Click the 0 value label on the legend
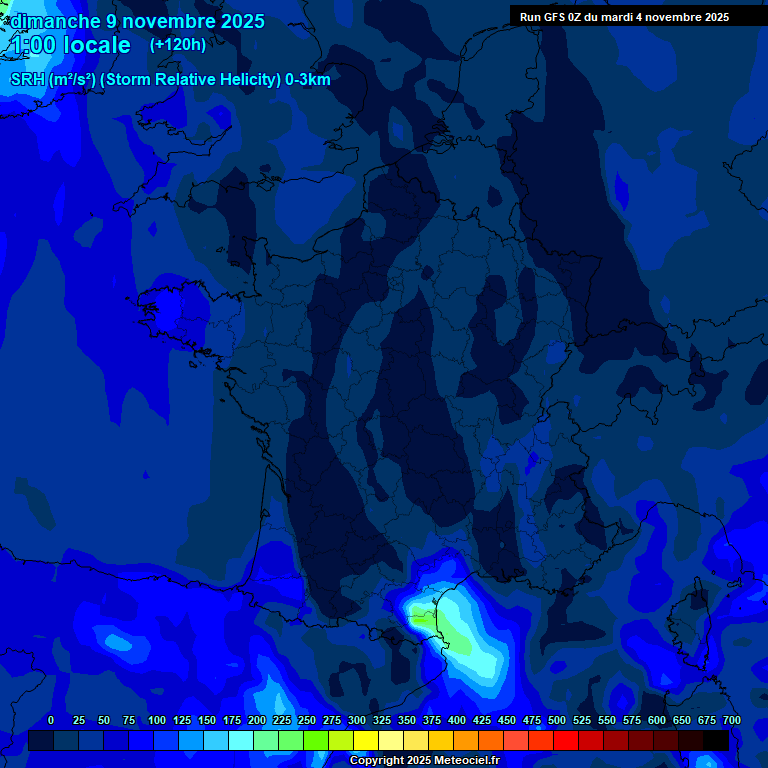768x768 pixels. click(51, 720)
